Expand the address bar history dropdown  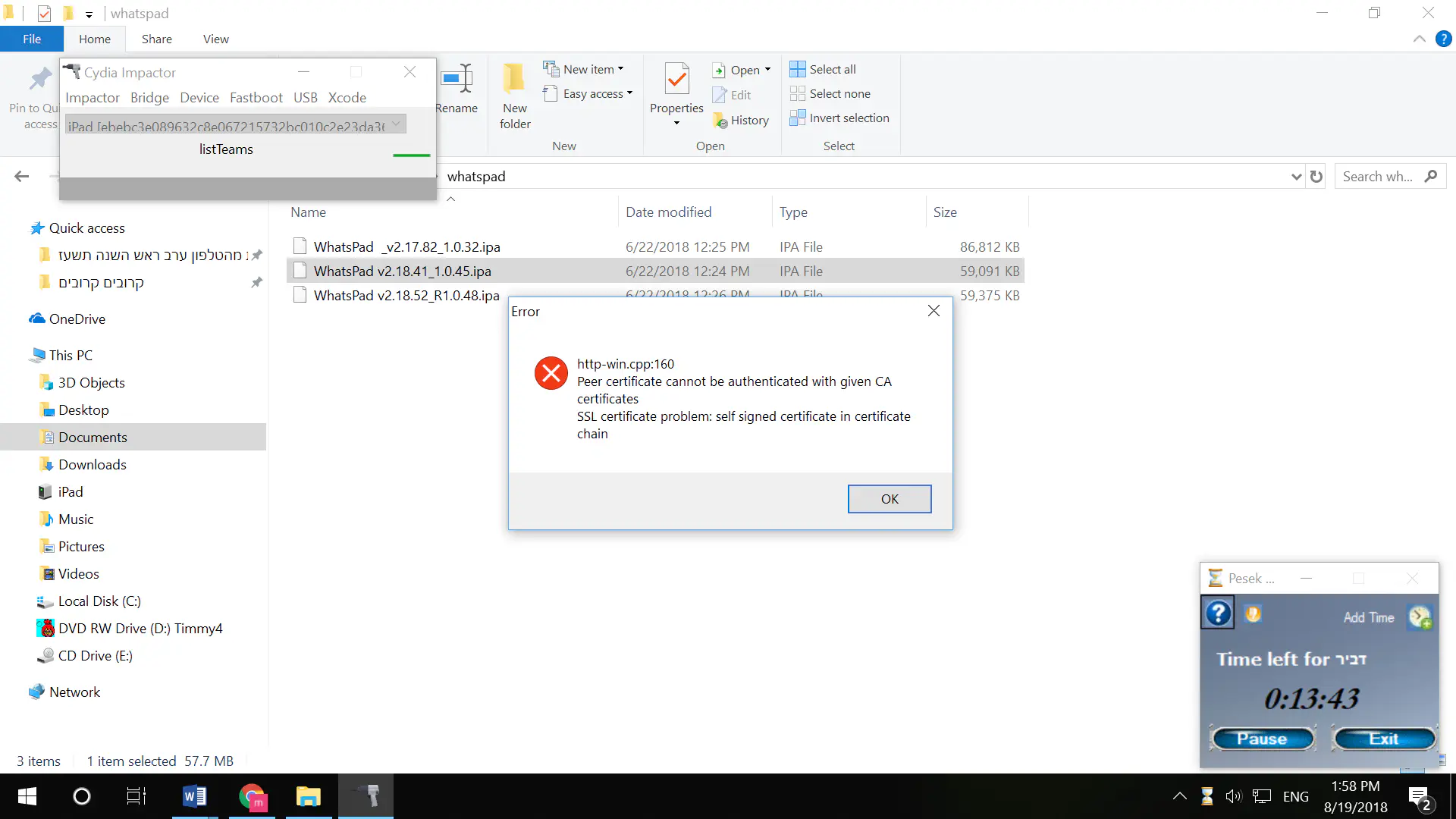1296,177
